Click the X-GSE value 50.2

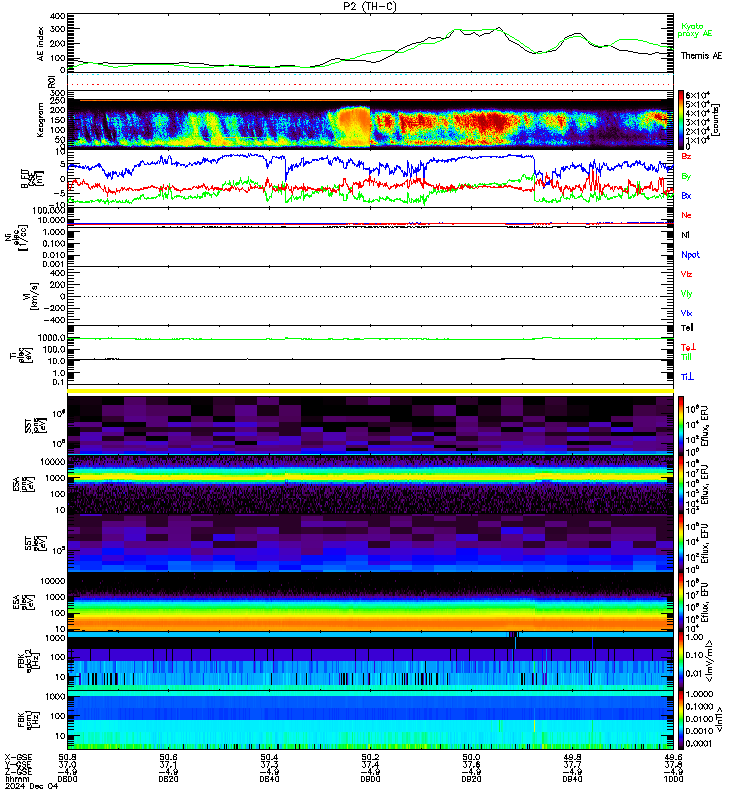tap(370, 758)
